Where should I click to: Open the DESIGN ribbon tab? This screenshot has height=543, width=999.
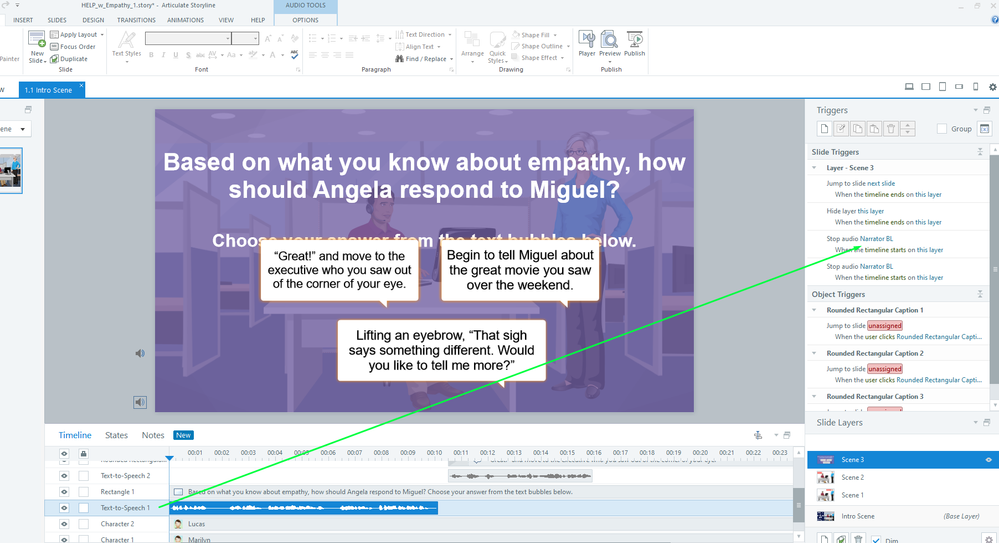(x=93, y=20)
